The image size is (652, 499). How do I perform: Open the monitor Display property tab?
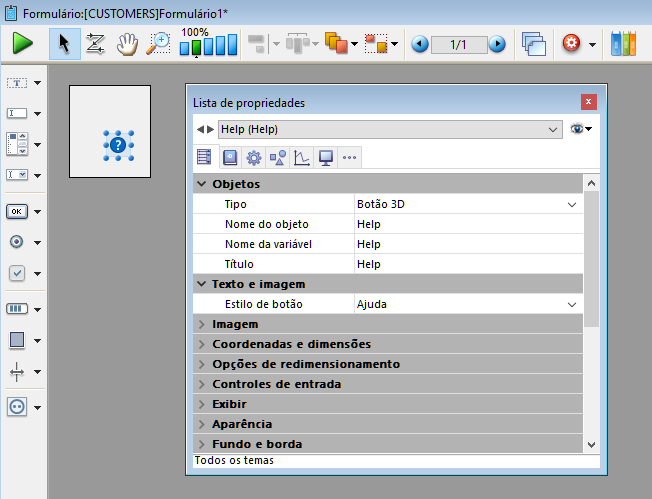(325, 157)
